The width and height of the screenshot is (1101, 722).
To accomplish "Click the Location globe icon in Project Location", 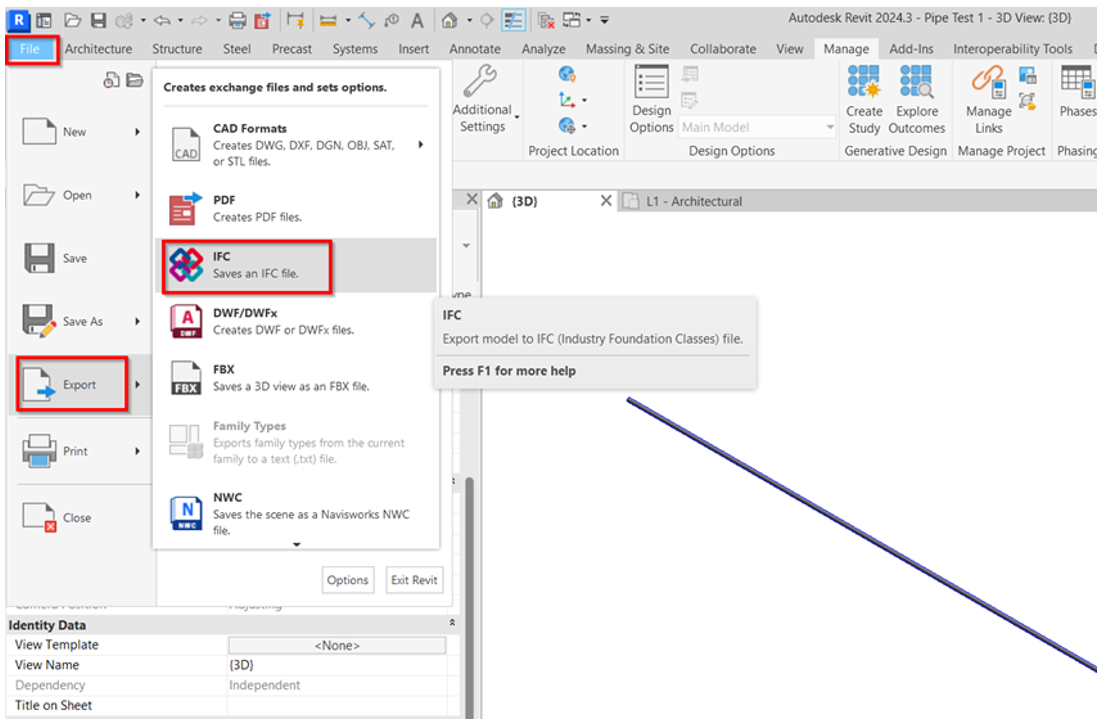I will coord(567,74).
